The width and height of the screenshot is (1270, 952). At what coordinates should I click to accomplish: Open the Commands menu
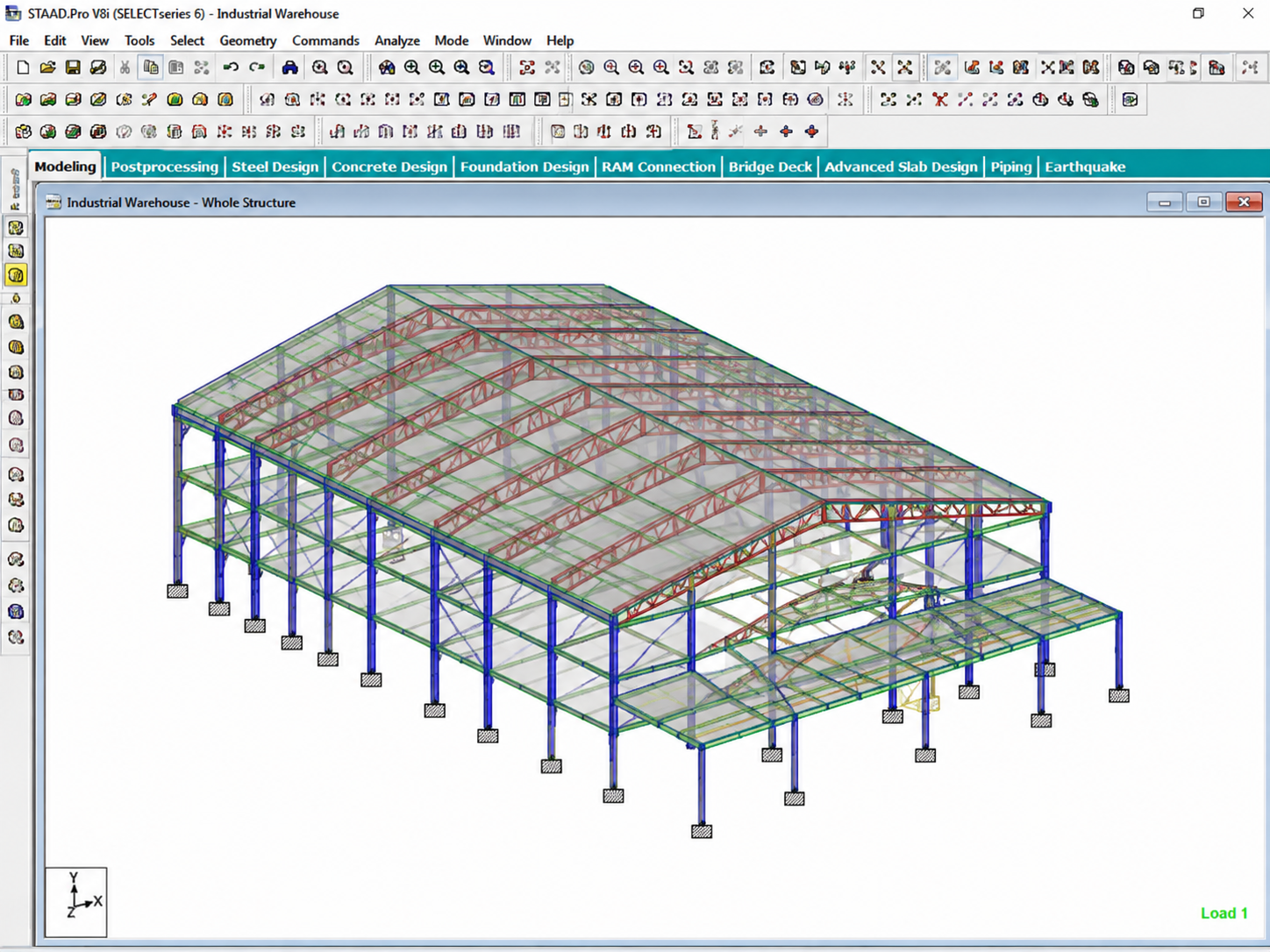[325, 40]
